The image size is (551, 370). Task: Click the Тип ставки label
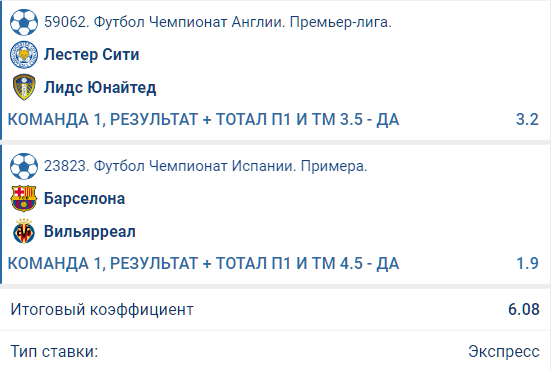[54, 351]
